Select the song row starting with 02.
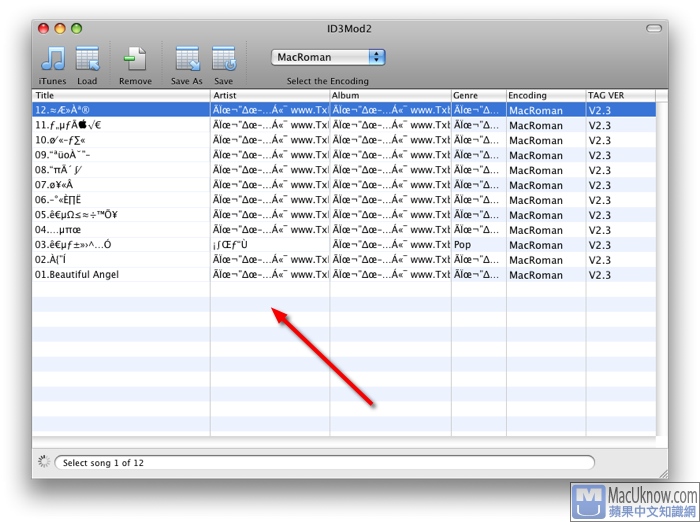Screen dimensions: 700x522 [x=344, y=259]
